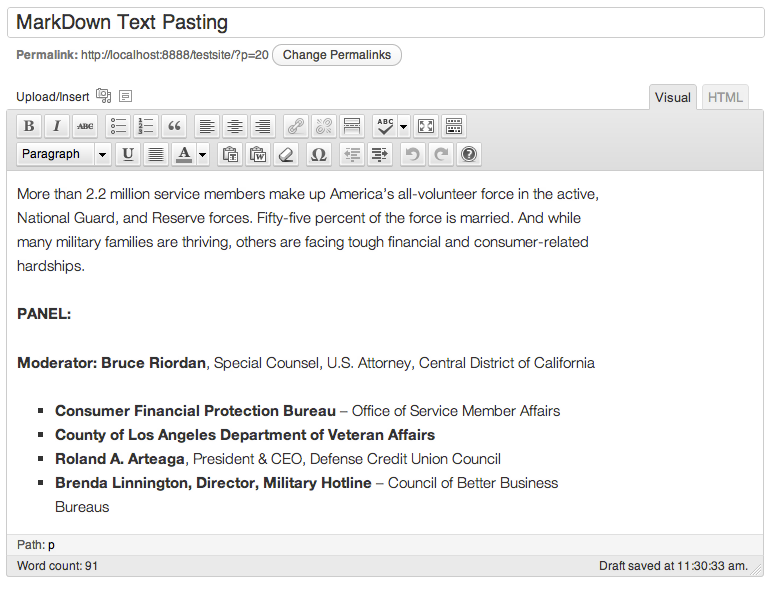Toggle the kitchen sink toolbar row
The width and height of the screenshot is (775, 590).
[x=454, y=126]
